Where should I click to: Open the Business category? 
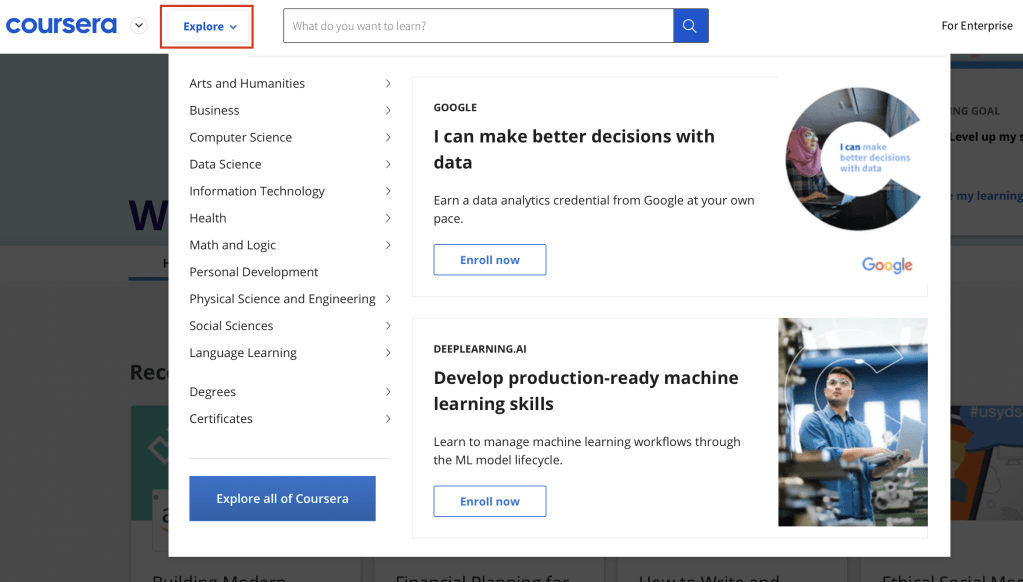[x=214, y=111]
